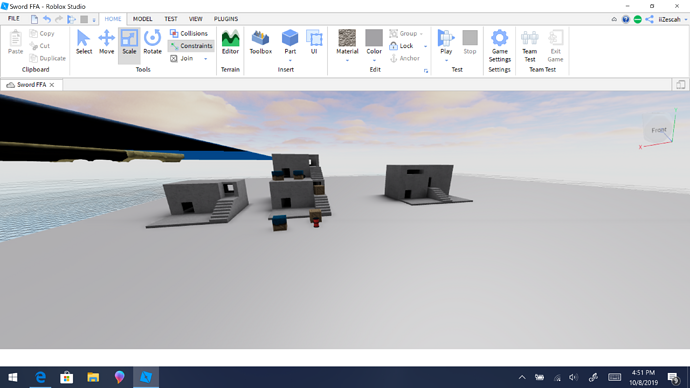The image size is (690, 388).
Task: Click the Redo arrow icon
Action: [59, 19]
